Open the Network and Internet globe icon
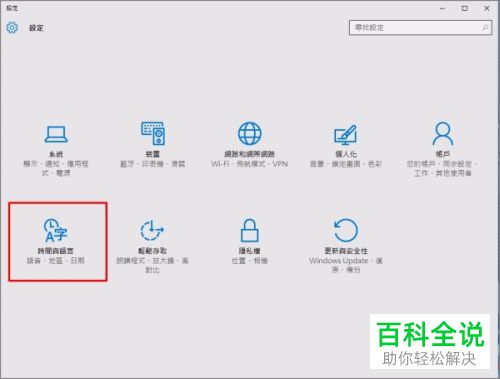 tap(249, 133)
